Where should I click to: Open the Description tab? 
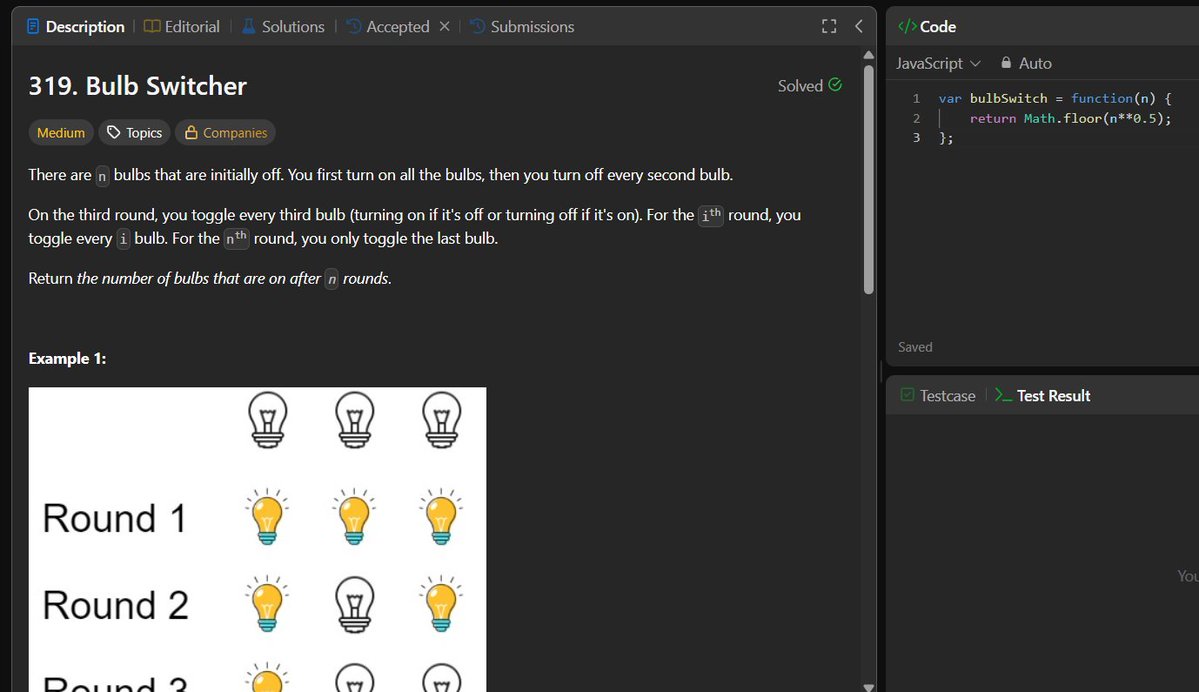(75, 27)
